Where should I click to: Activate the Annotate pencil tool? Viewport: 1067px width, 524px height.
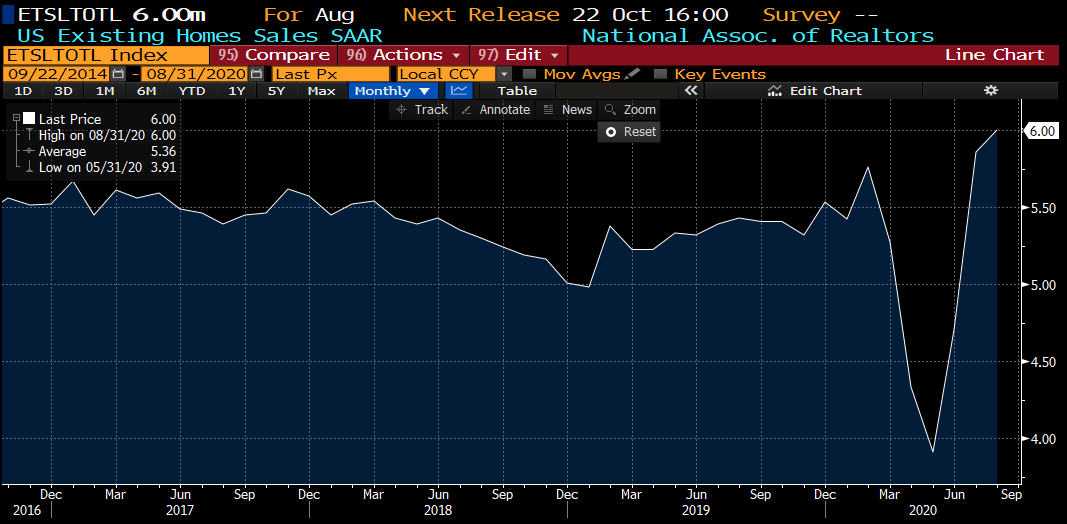pos(495,110)
